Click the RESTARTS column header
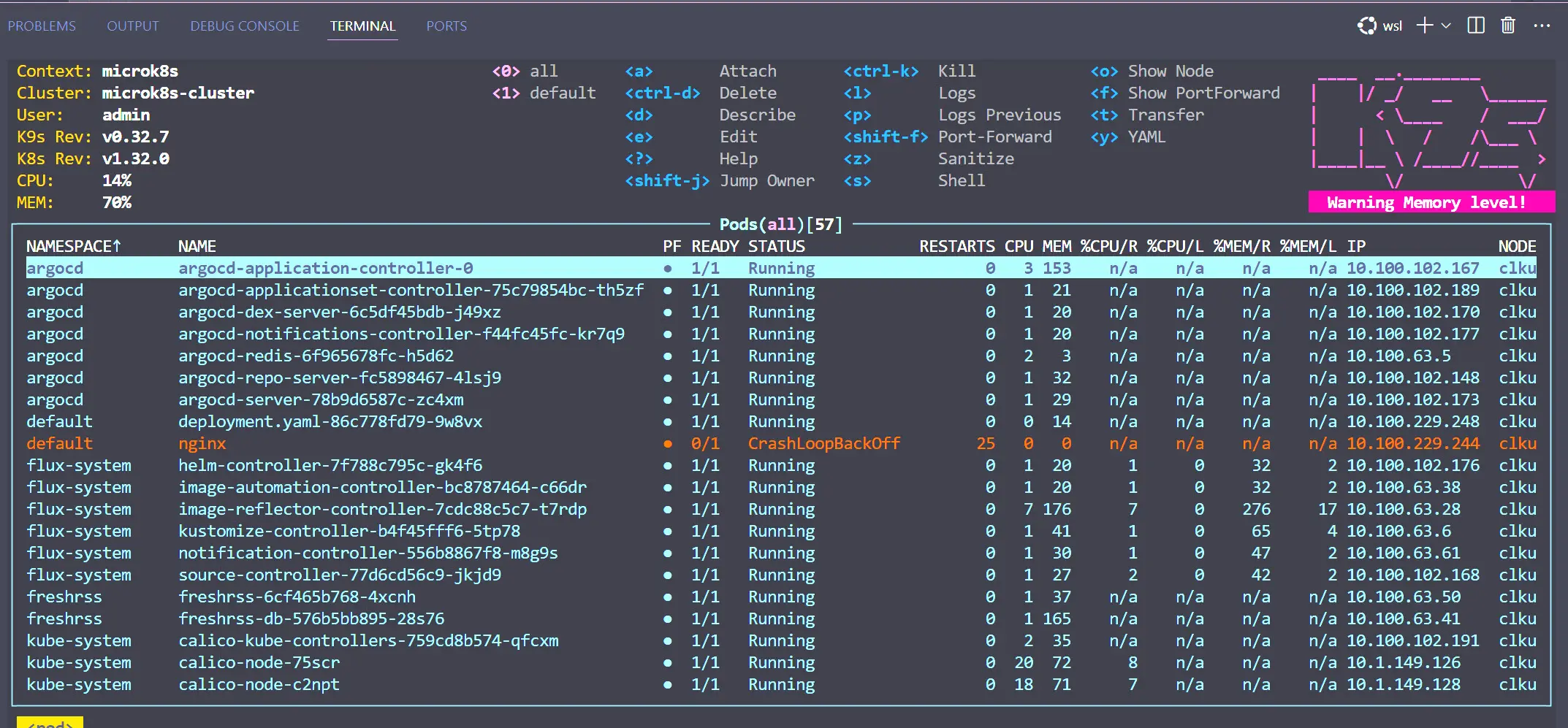The width and height of the screenshot is (1568, 728). point(956,246)
